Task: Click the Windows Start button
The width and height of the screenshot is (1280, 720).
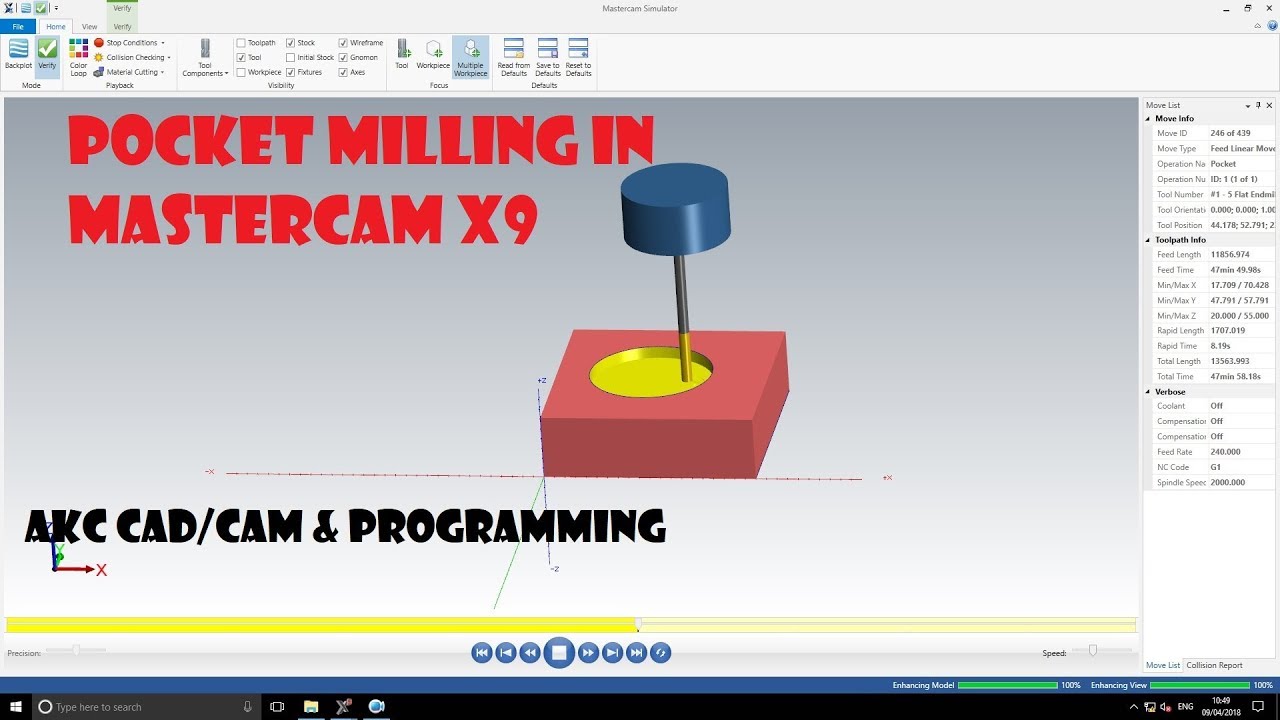Action: pos(14,707)
